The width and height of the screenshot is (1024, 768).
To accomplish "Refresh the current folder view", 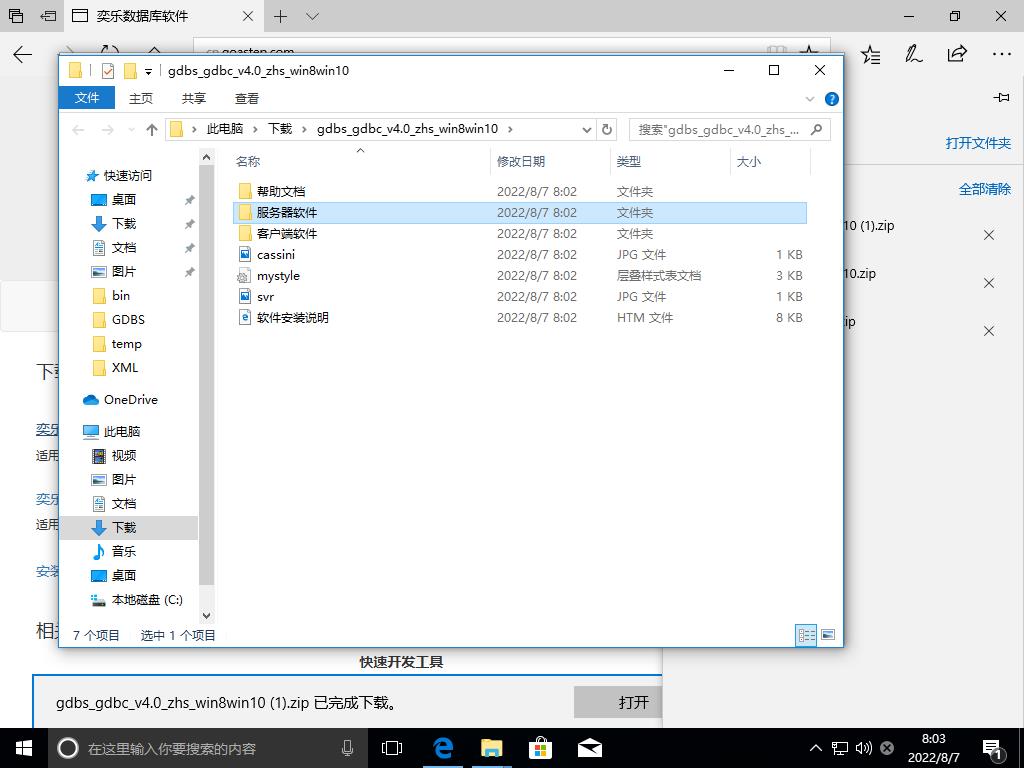I will pyautogui.click(x=606, y=129).
